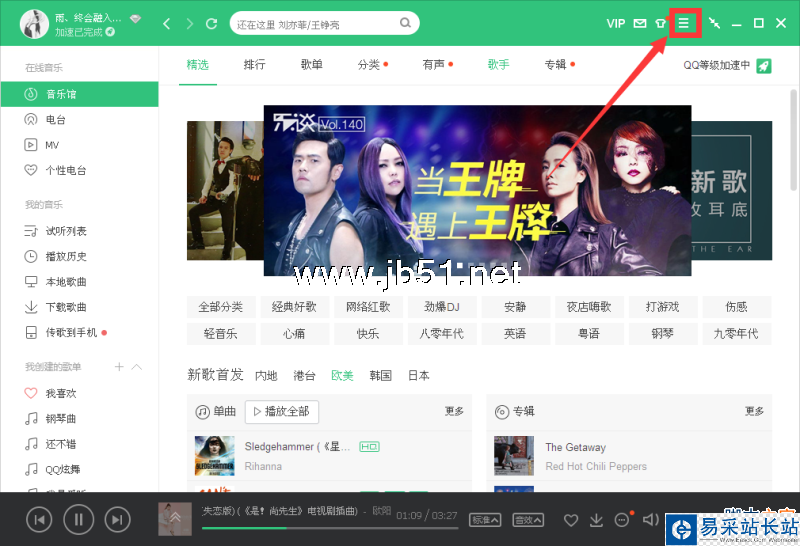Viewport: 800px width, 546px height.
Task: Skip to the next track
Action: point(117,520)
